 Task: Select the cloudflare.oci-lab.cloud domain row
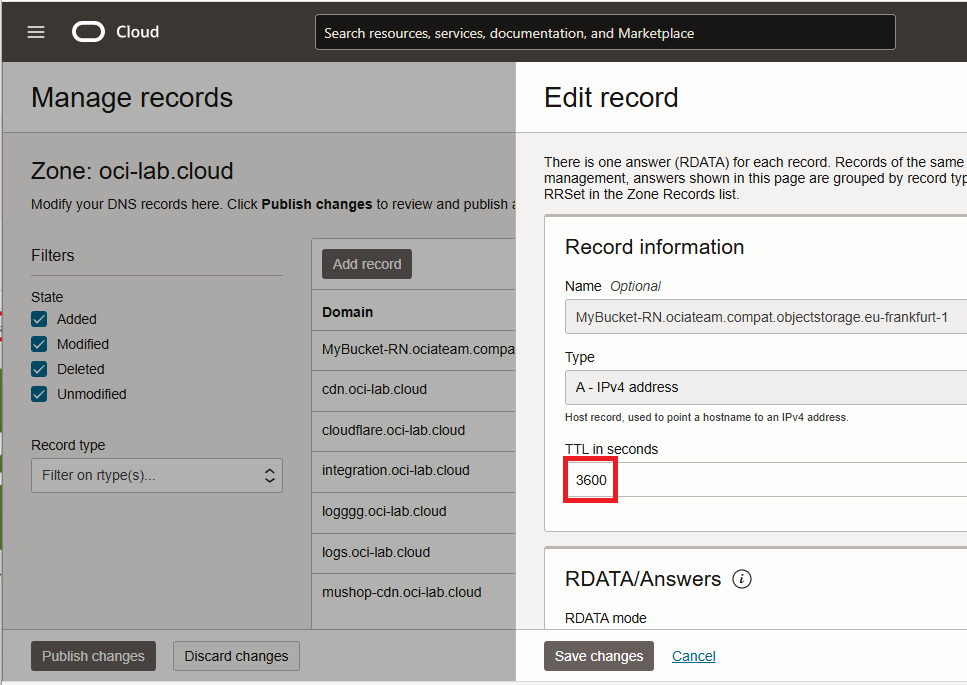pyautogui.click(x=393, y=430)
